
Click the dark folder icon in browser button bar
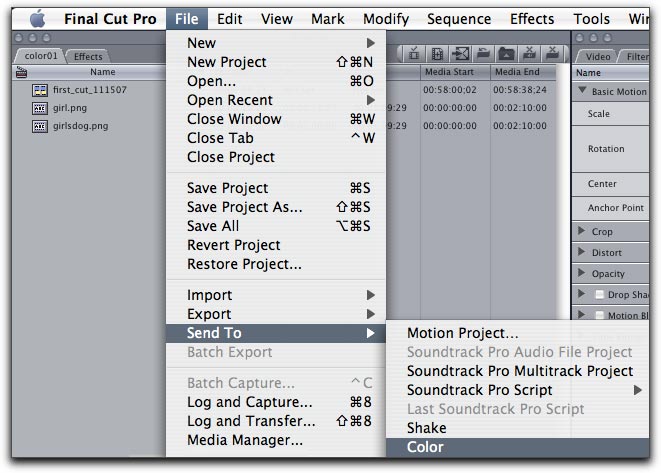506,54
